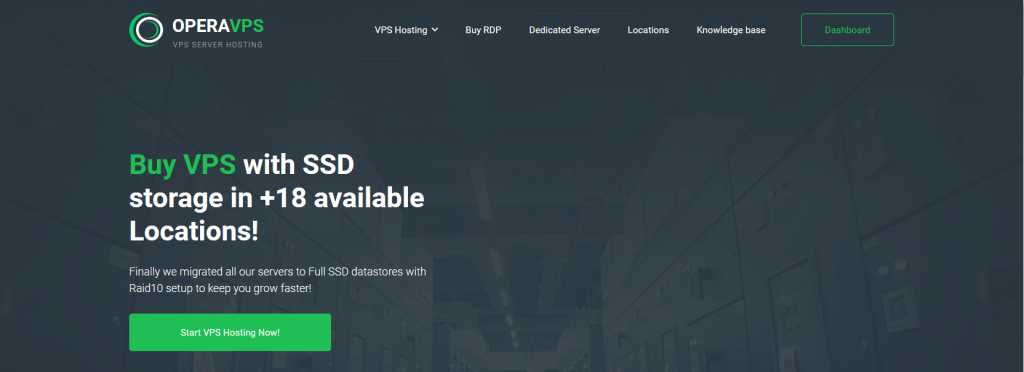The image size is (1024, 372).
Task: Click the green 'Buy VPS' heading text
Action: [x=182, y=164]
